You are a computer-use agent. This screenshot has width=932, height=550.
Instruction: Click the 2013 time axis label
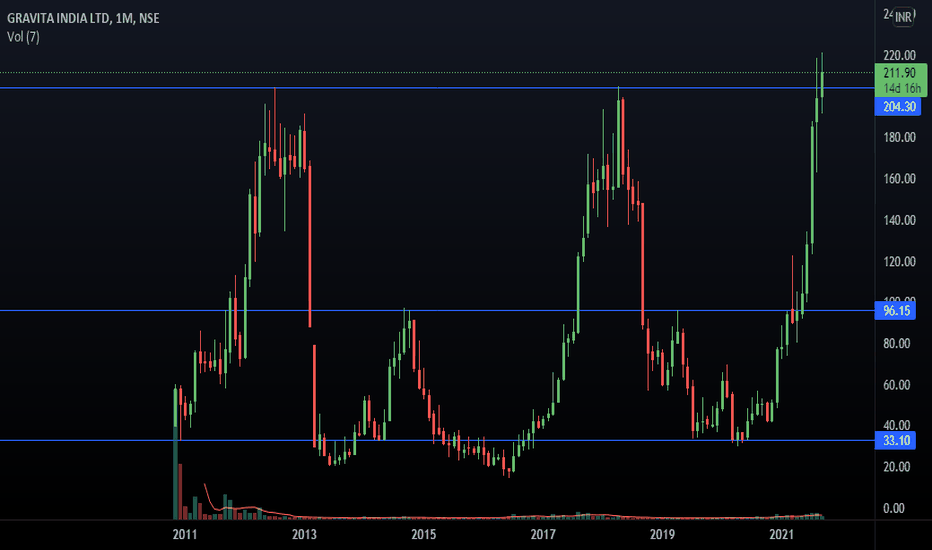point(304,535)
